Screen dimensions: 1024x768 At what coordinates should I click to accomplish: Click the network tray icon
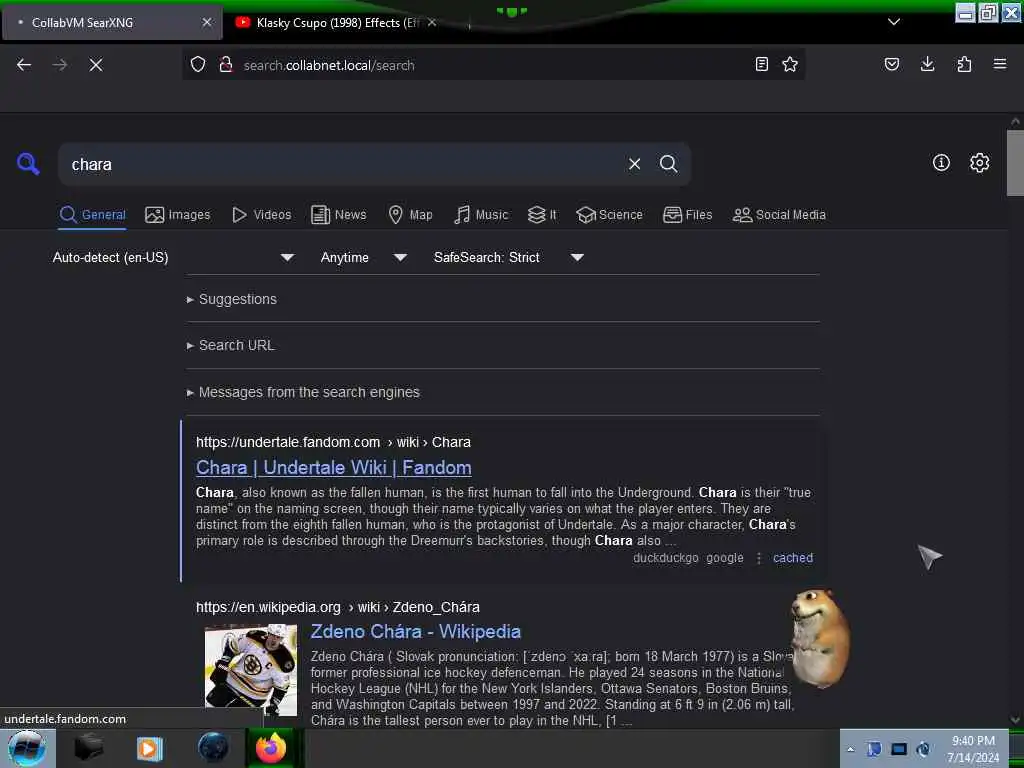899,749
